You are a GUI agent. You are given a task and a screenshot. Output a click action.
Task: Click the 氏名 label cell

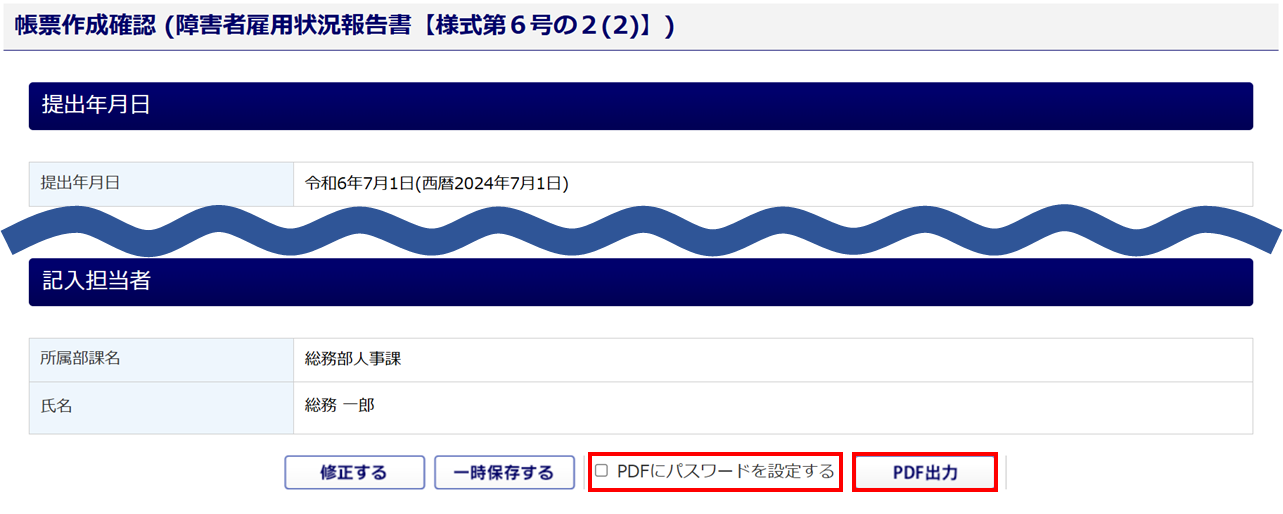click(161, 407)
